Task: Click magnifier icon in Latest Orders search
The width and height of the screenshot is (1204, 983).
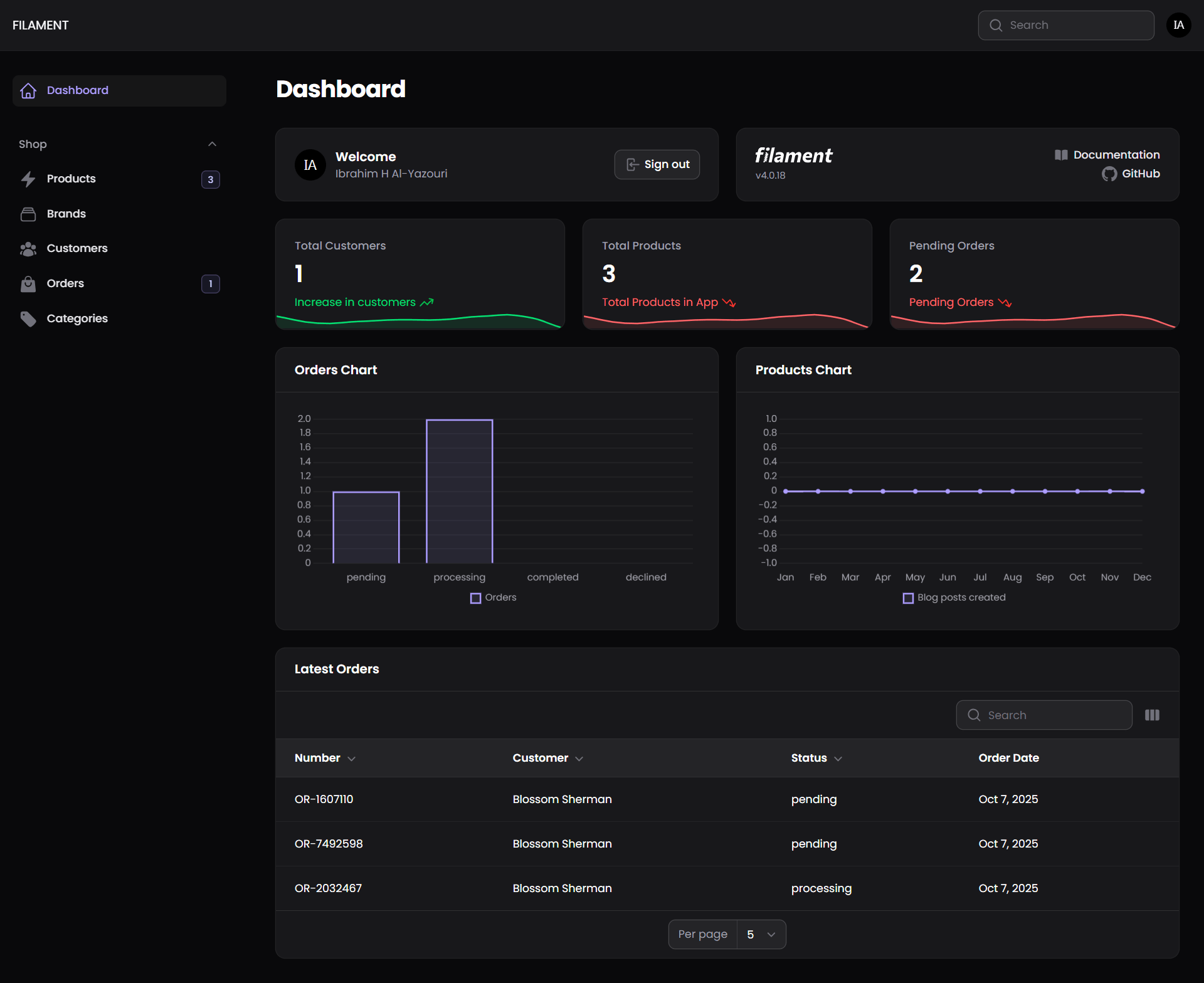Action: (x=974, y=715)
